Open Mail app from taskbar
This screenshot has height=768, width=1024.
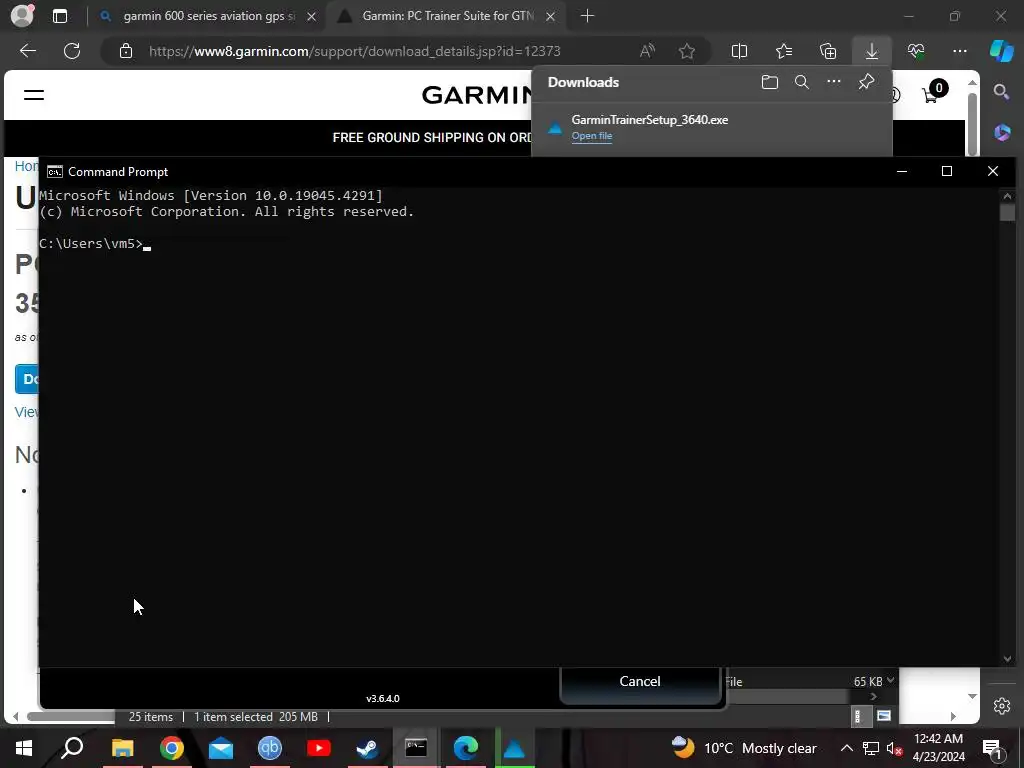(221, 748)
